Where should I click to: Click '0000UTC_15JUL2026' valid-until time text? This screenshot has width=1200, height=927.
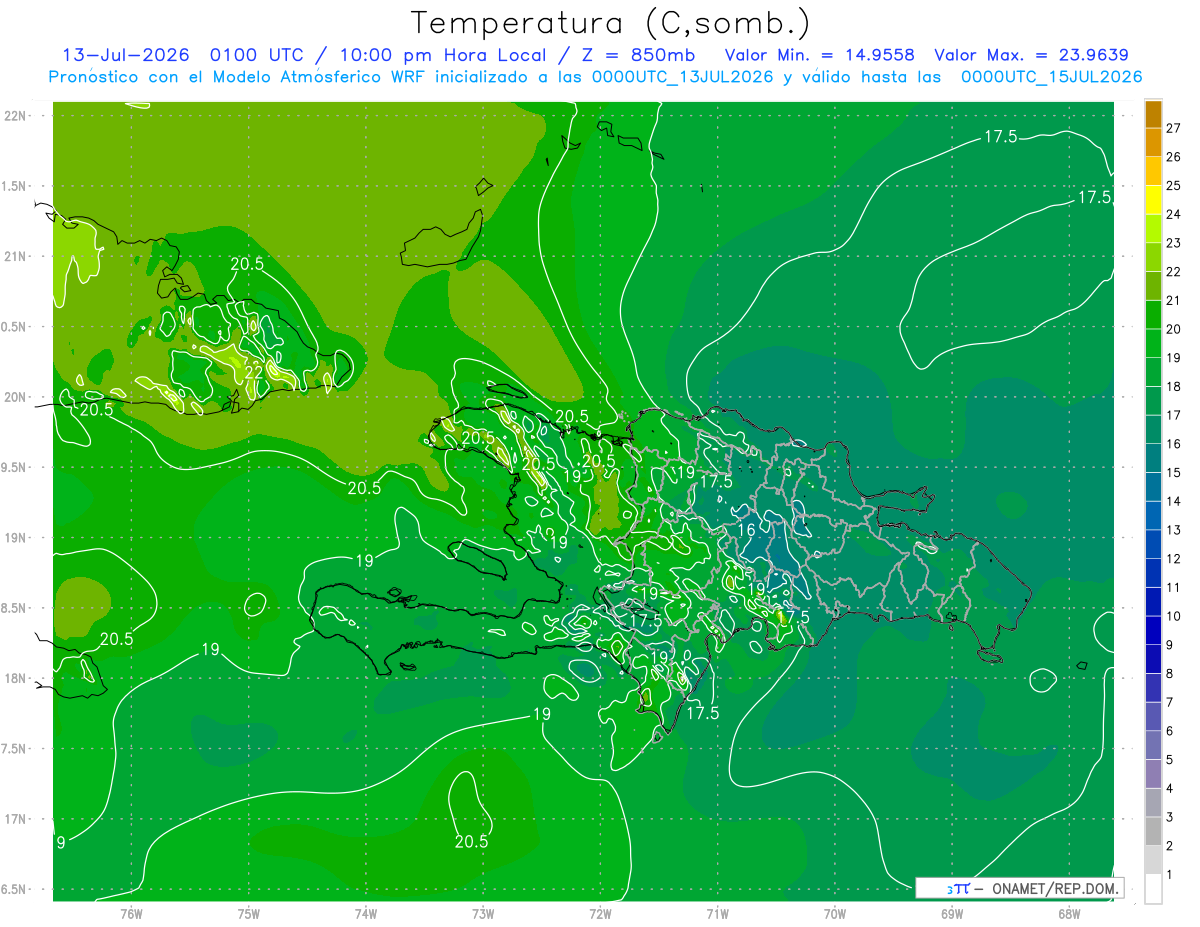[x=1051, y=77]
